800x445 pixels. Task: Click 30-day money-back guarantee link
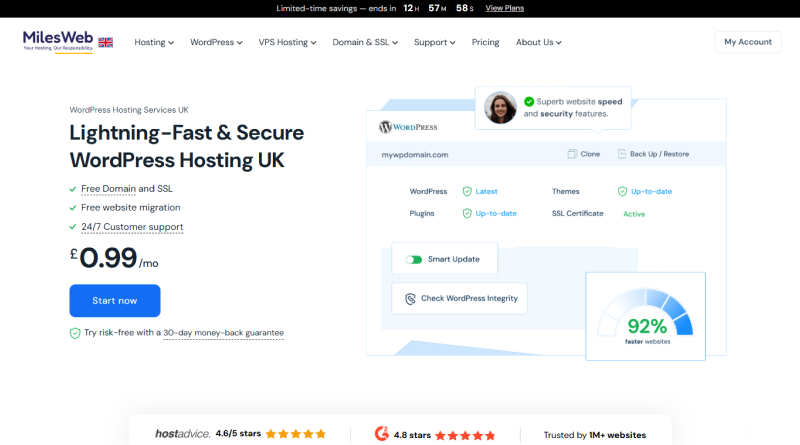(223, 333)
